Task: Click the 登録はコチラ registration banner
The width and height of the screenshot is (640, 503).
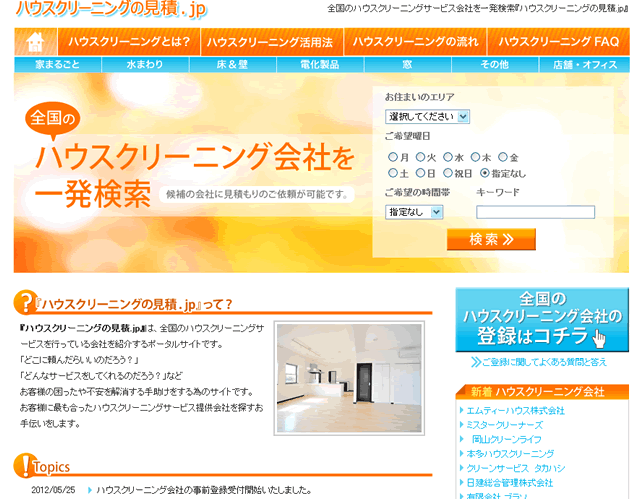Action: pos(542,320)
